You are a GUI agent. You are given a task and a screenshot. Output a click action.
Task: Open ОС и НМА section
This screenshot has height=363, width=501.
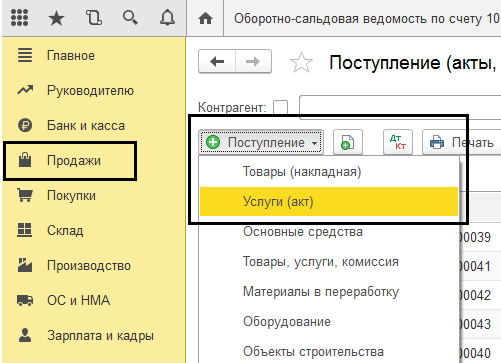(x=78, y=300)
